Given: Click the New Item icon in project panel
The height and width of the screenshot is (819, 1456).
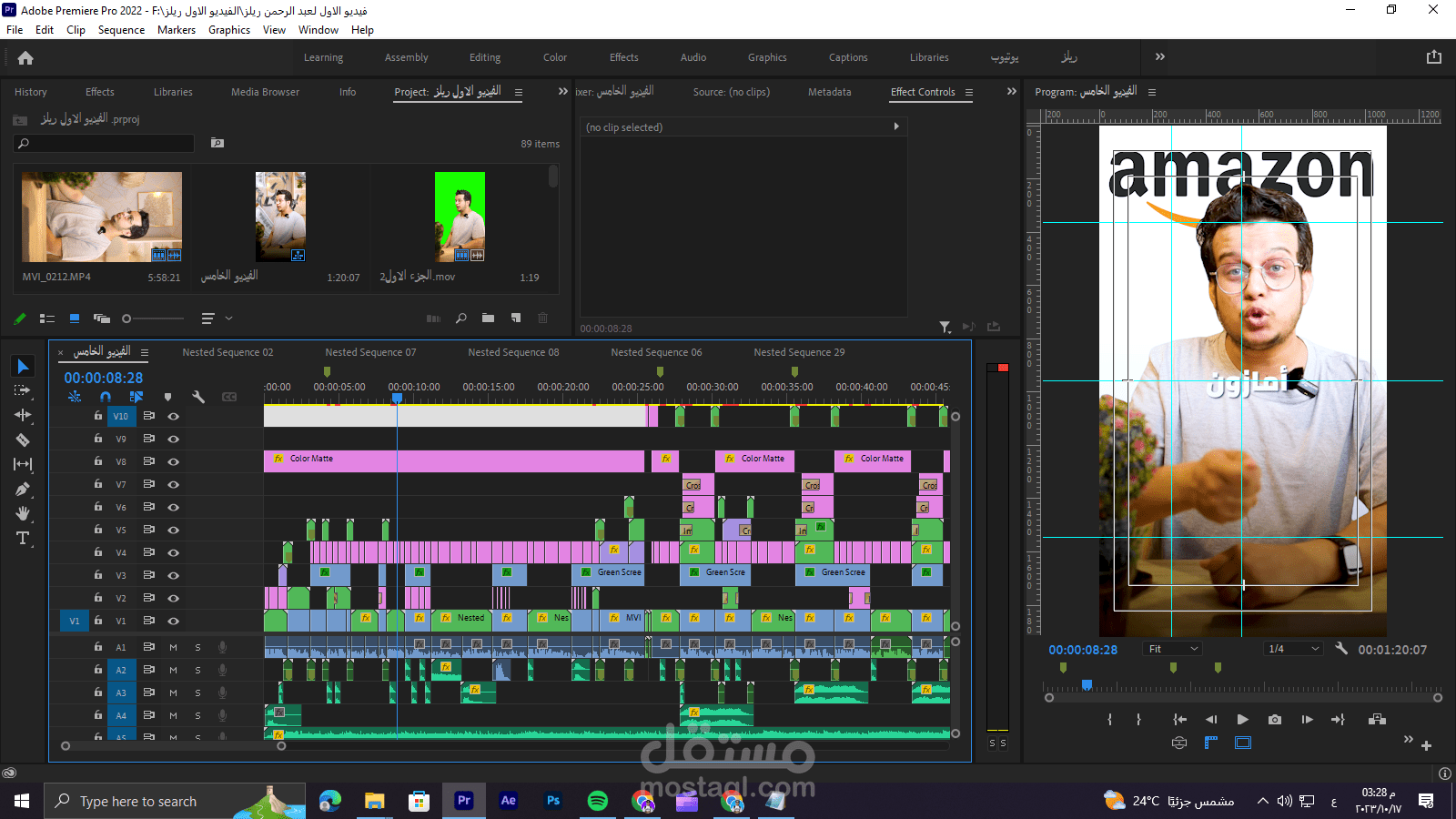Looking at the screenshot, I should [x=516, y=318].
